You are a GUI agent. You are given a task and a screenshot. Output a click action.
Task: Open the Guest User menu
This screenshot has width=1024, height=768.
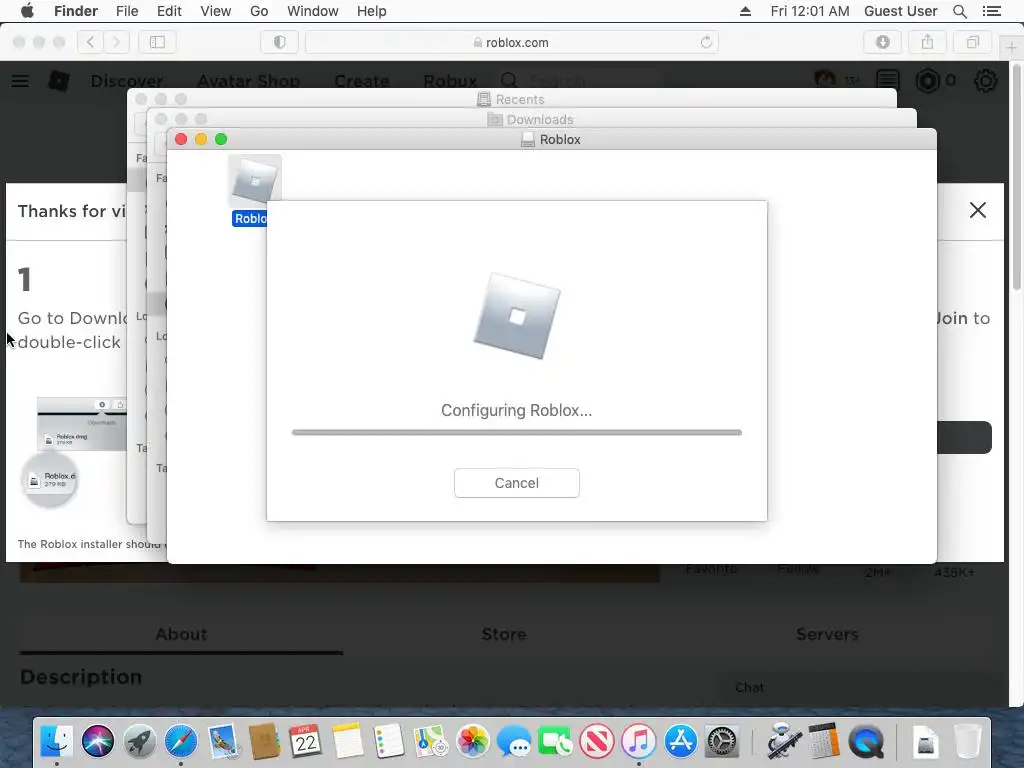[901, 11]
